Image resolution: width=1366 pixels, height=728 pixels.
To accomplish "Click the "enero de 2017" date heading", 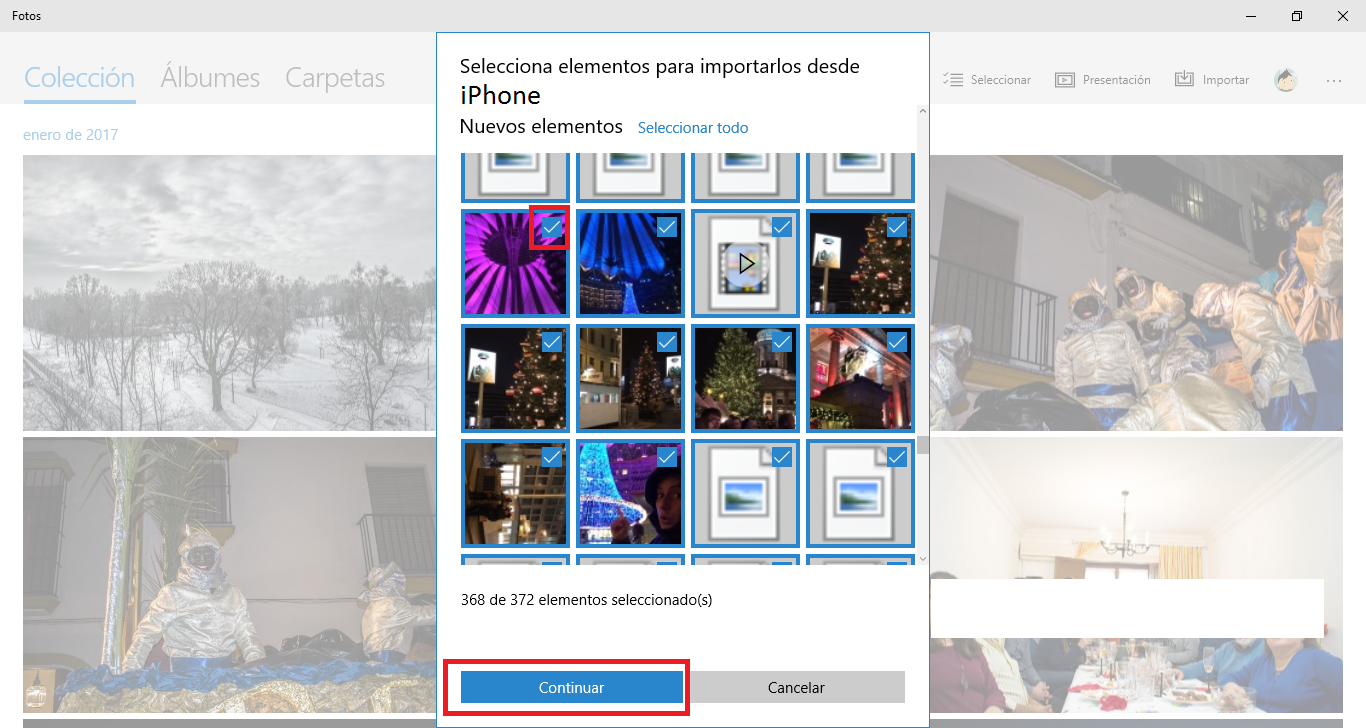I will click(70, 134).
